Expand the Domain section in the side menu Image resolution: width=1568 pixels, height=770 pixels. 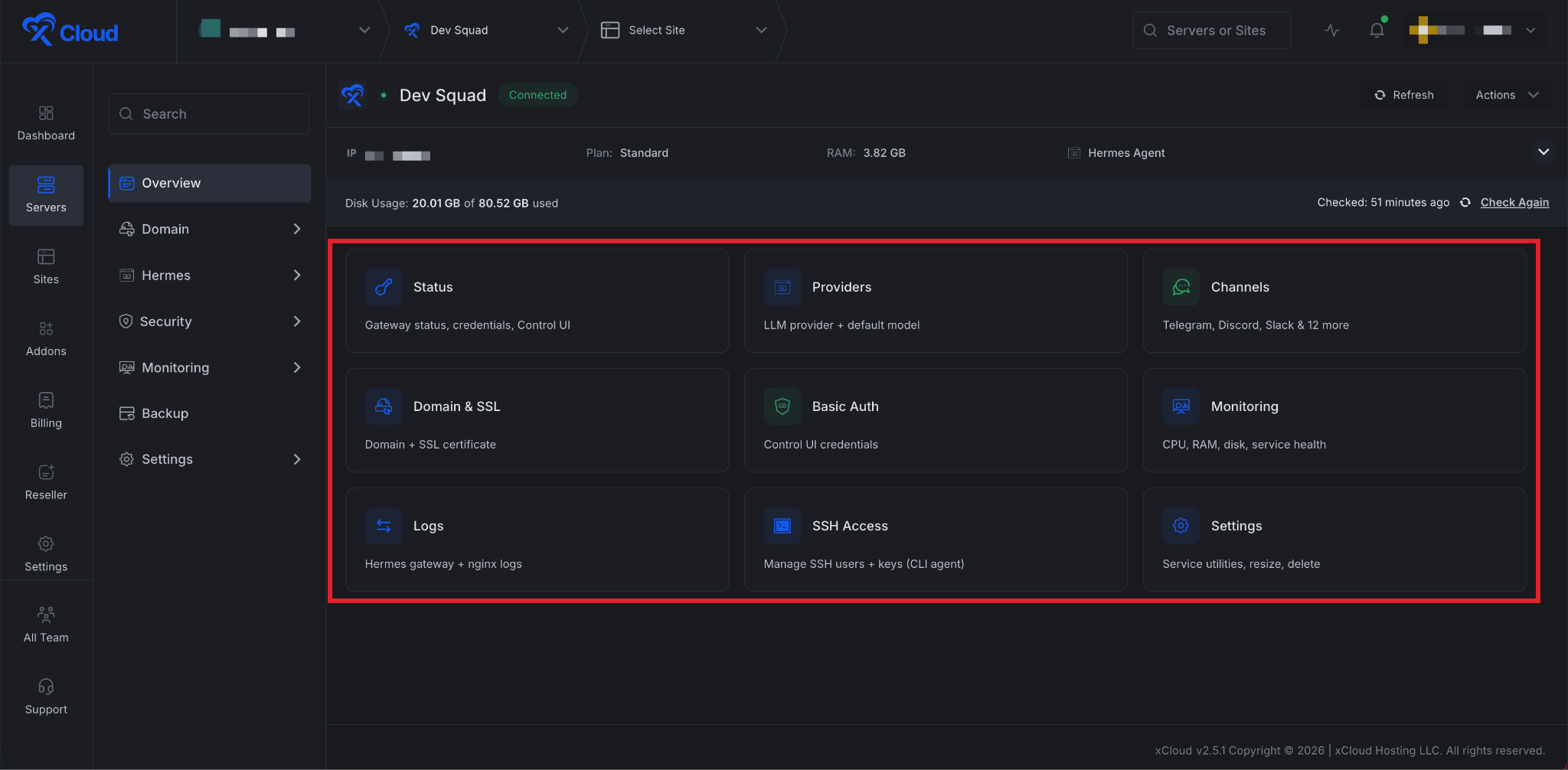[x=208, y=229]
